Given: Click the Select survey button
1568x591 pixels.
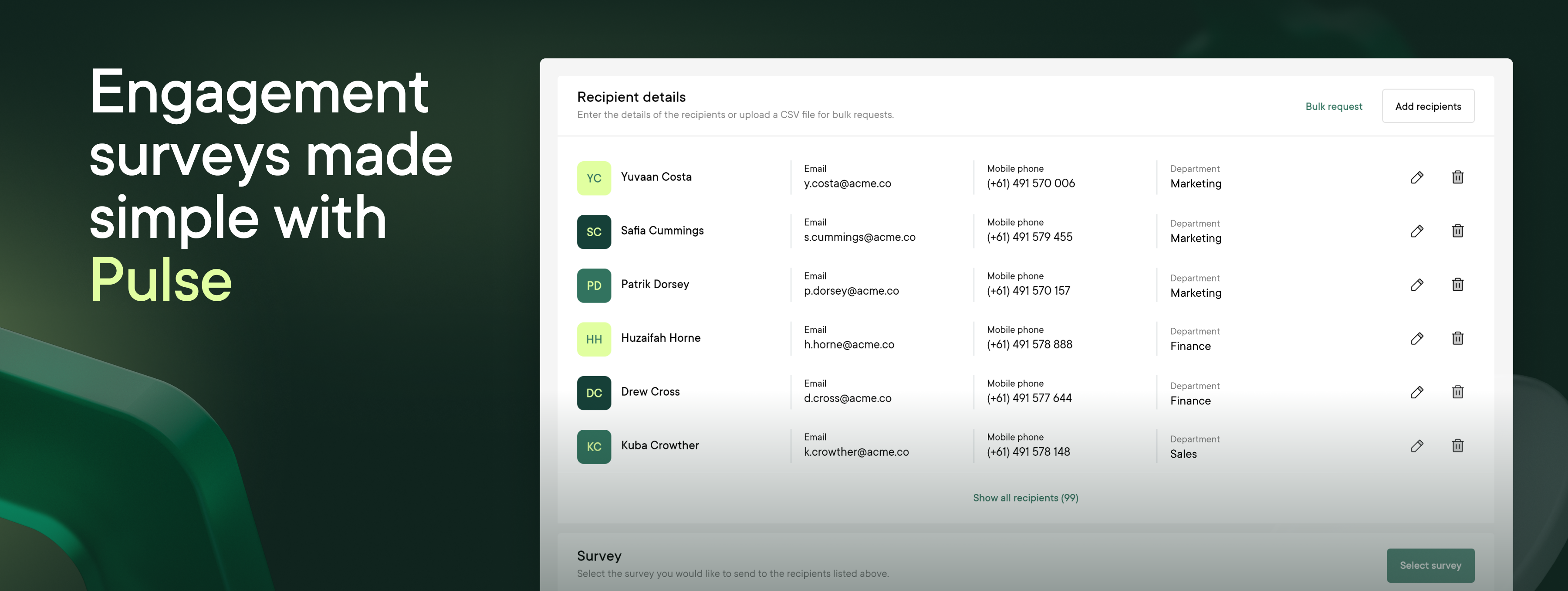Looking at the screenshot, I should click(x=1430, y=565).
